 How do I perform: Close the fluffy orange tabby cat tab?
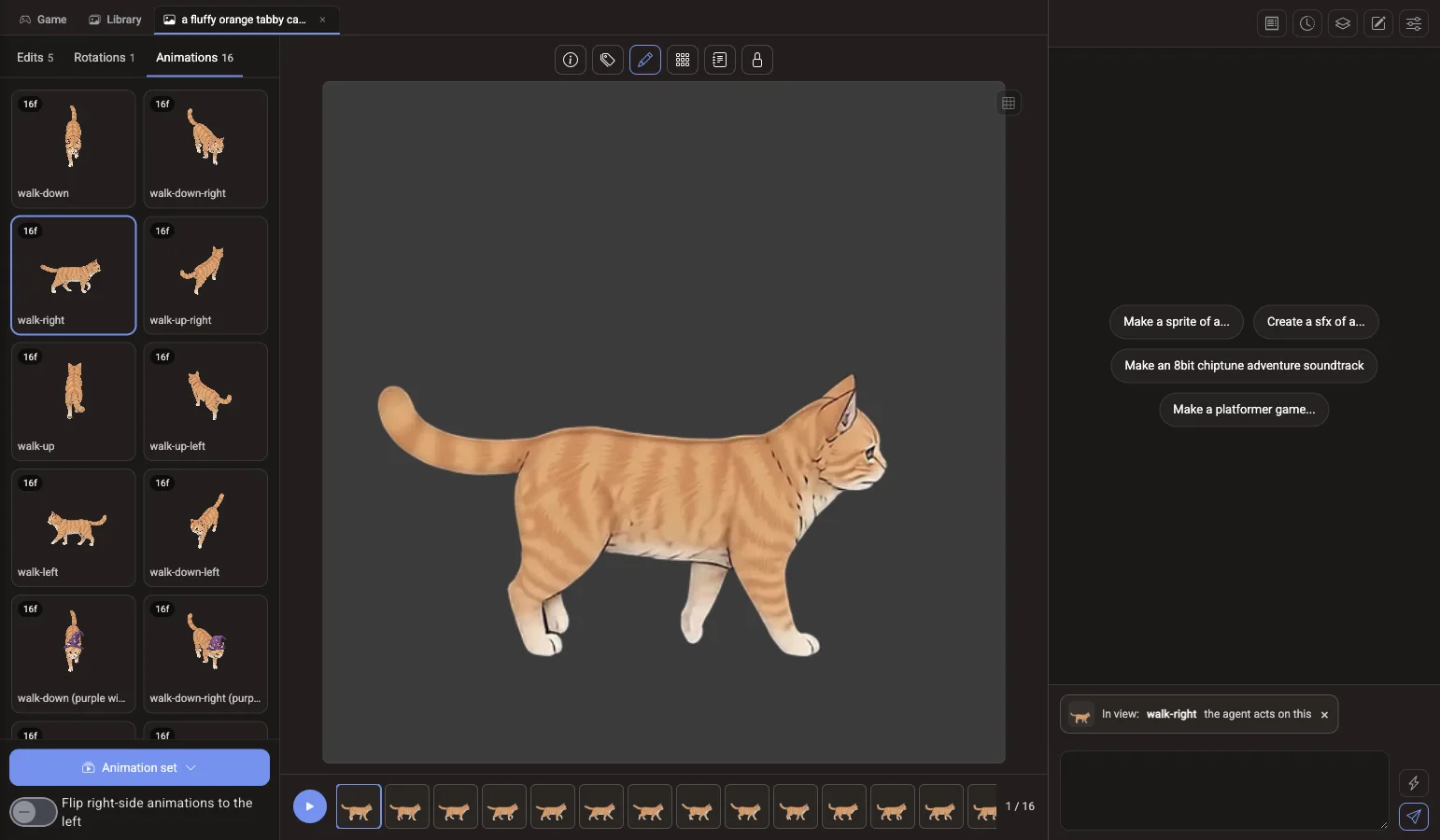click(x=323, y=20)
